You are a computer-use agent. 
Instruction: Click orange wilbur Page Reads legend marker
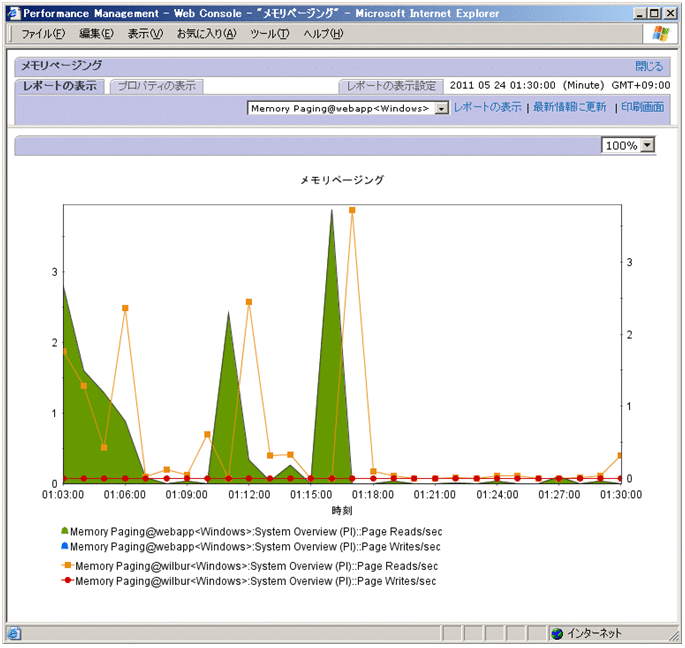coord(66,565)
